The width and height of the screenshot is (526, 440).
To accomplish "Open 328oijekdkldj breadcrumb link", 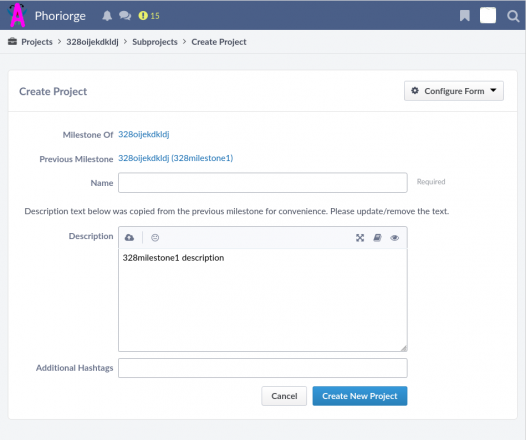I will click(x=92, y=42).
